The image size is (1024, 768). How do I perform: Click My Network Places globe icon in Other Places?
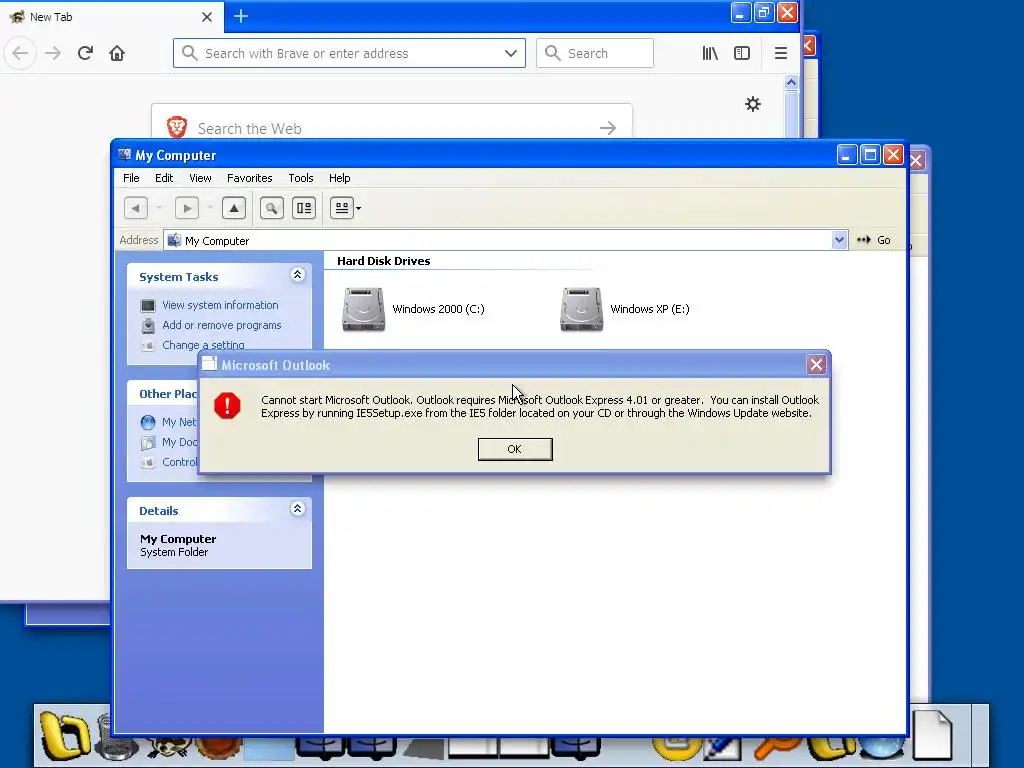(148, 423)
